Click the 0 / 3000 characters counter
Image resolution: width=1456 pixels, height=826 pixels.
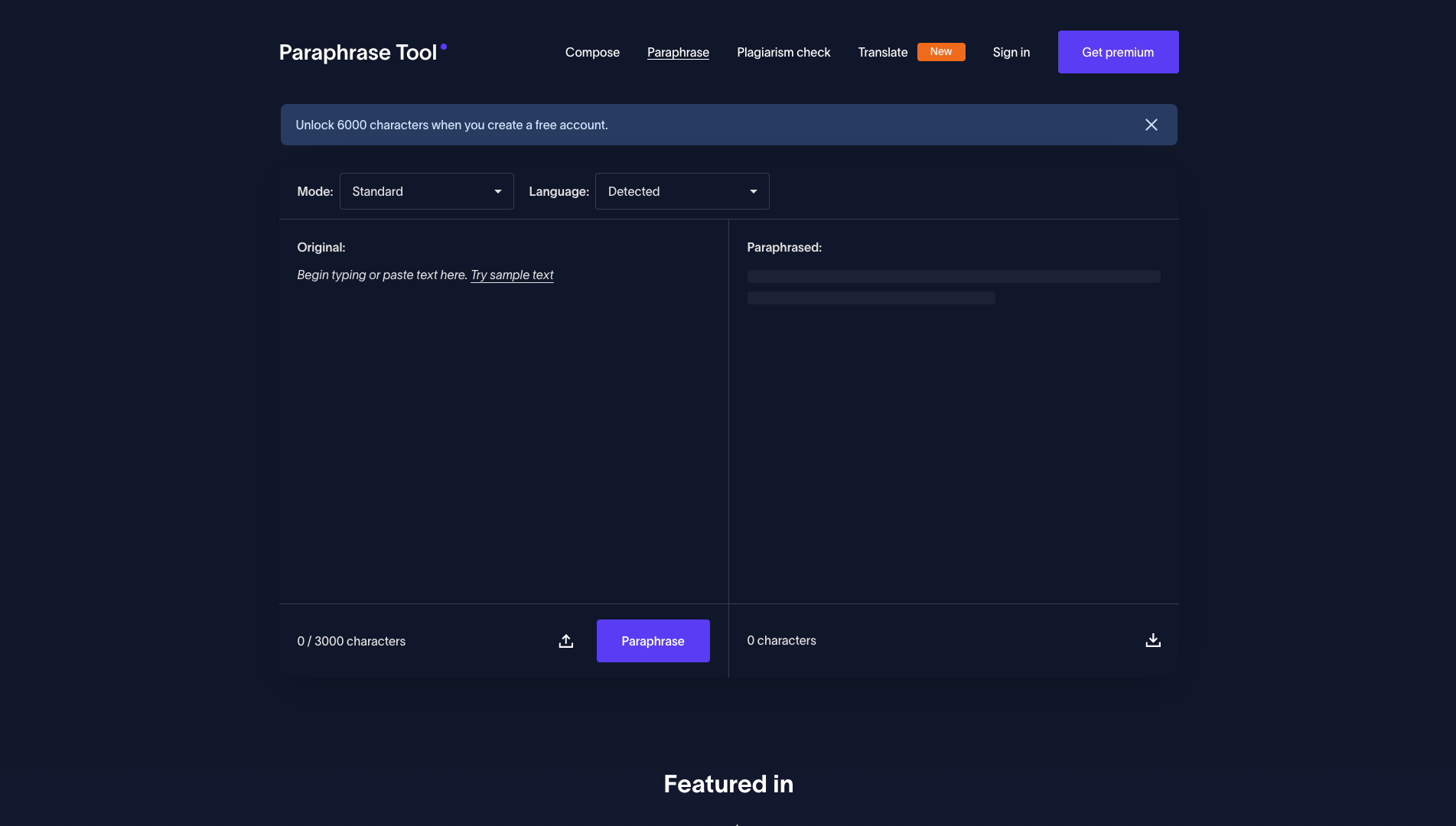(351, 641)
